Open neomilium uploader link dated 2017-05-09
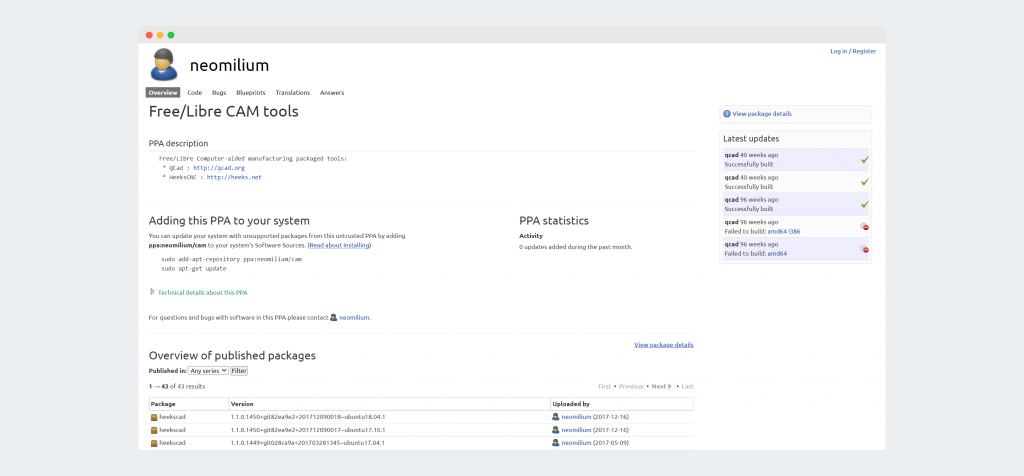Viewport: 1024px width, 476px height. (x=576, y=443)
